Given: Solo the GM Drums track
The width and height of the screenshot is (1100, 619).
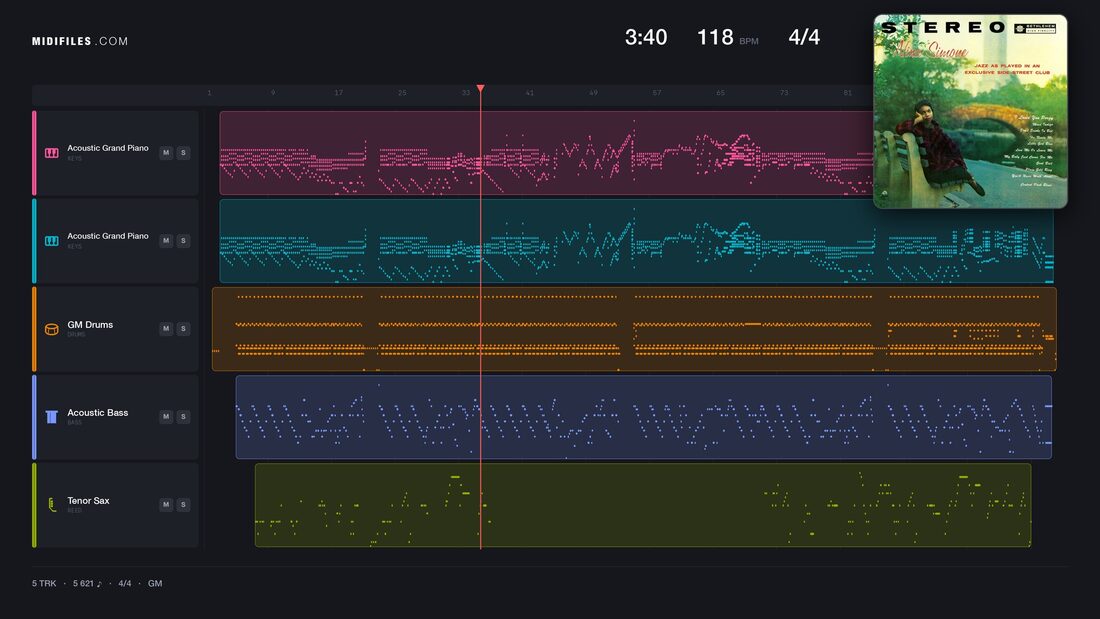Looking at the screenshot, I should (183, 328).
